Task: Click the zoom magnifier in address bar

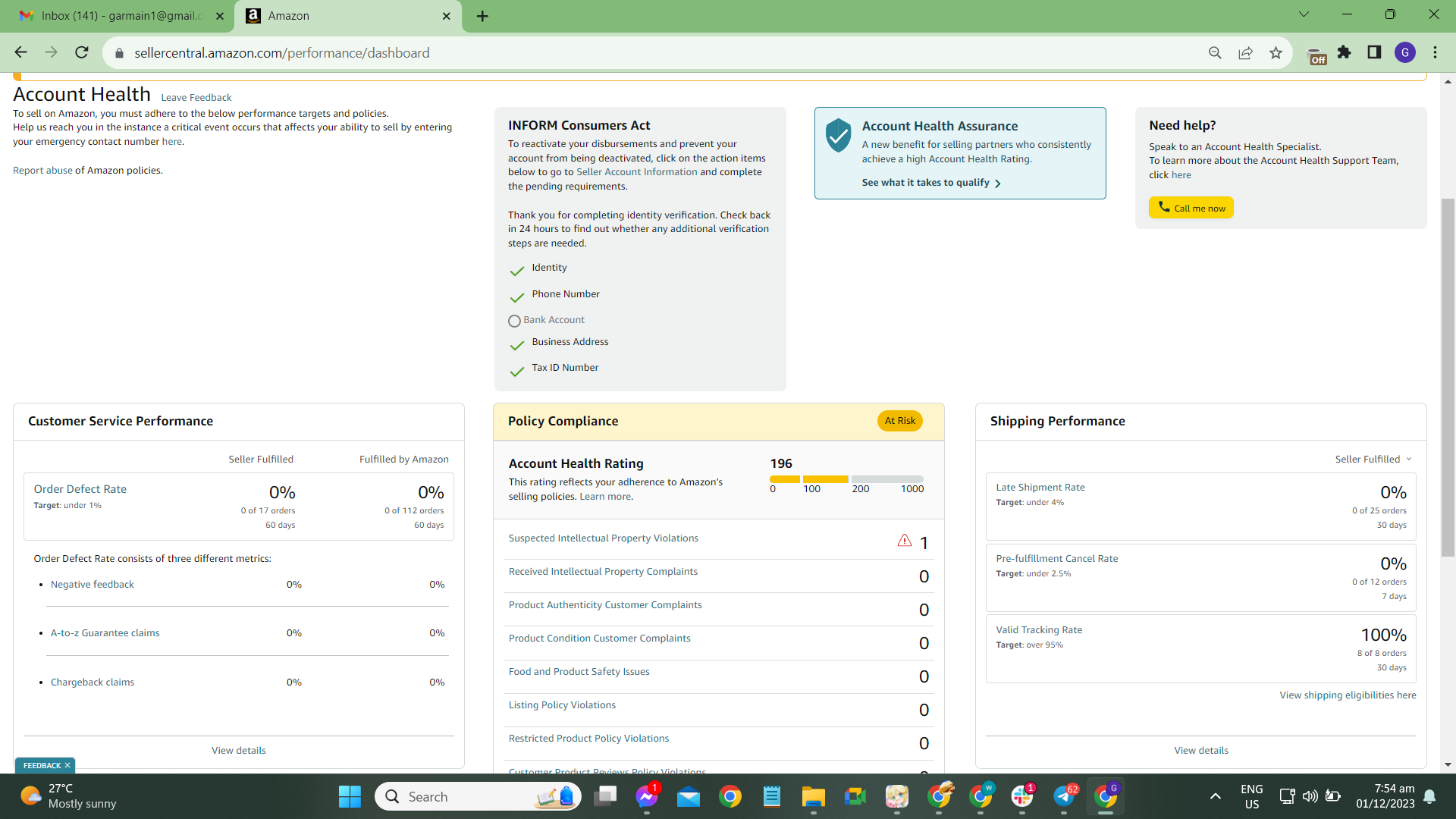Action: coord(1215,52)
